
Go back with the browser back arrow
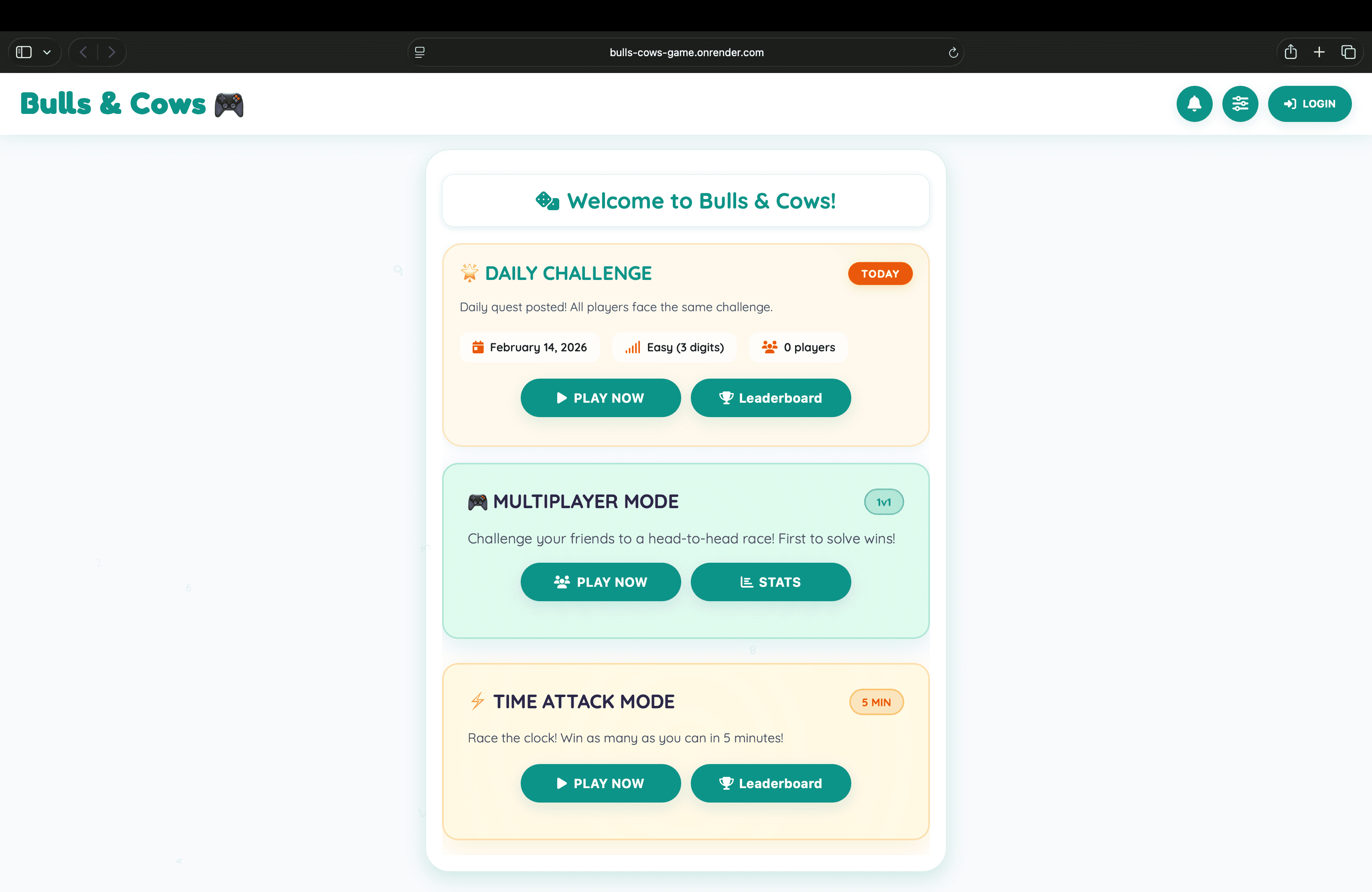coord(83,53)
